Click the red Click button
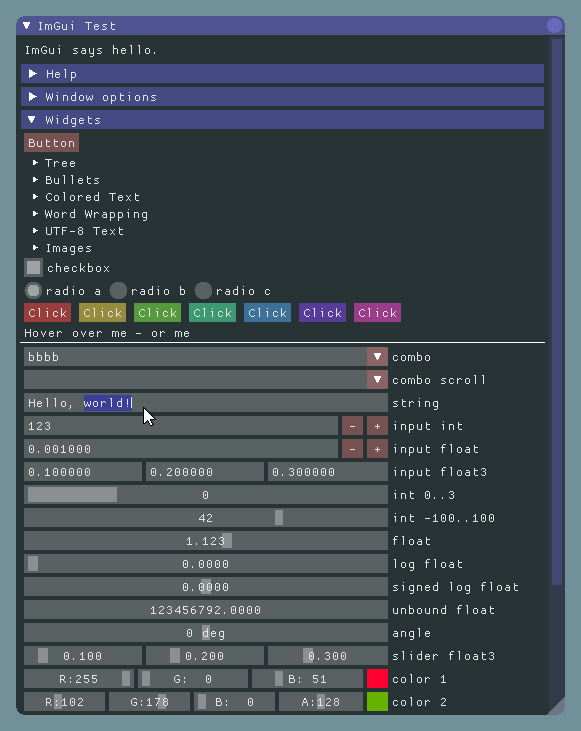The width and height of the screenshot is (581, 731). tap(47, 312)
